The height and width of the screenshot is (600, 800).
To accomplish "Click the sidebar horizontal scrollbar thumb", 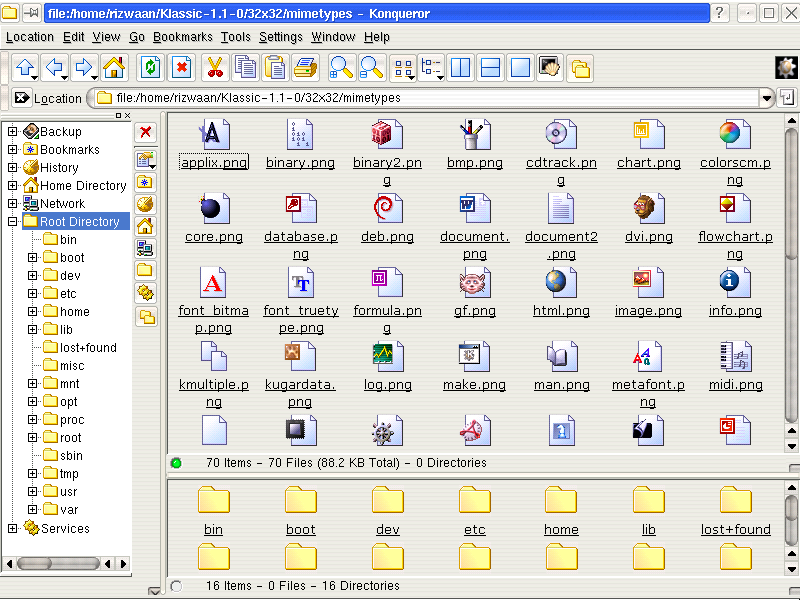I will (x=58, y=563).
